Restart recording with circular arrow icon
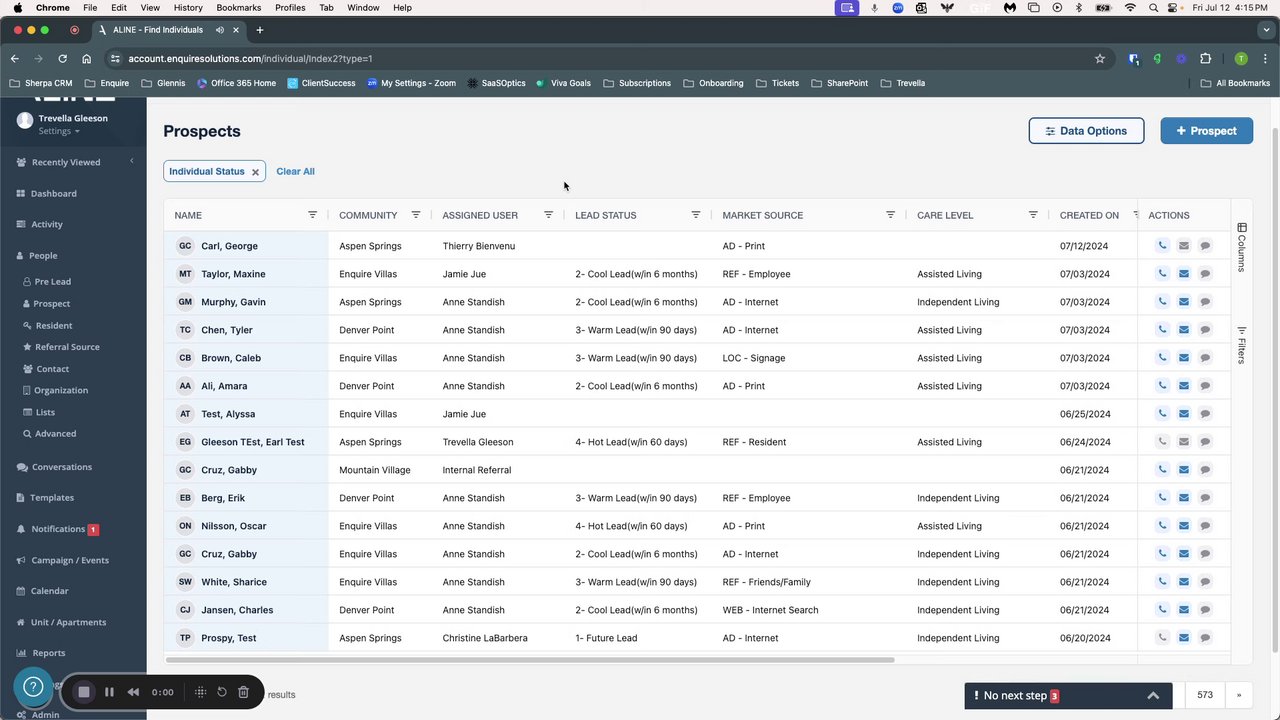Image resolution: width=1280 pixels, height=720 pixels. pyautogui.click(x=221, y=692)
